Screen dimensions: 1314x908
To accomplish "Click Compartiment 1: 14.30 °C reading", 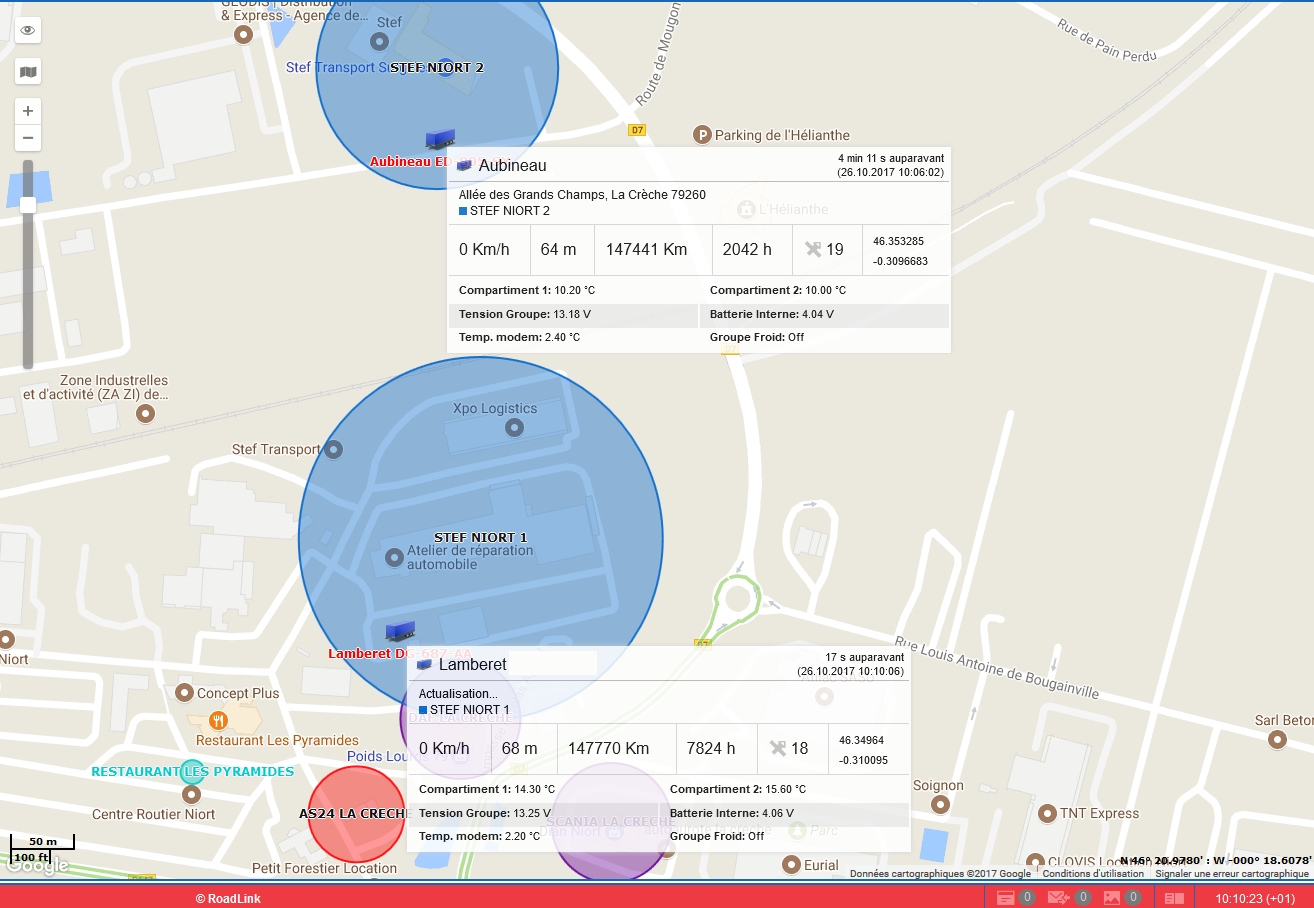I will coord(487,790).
